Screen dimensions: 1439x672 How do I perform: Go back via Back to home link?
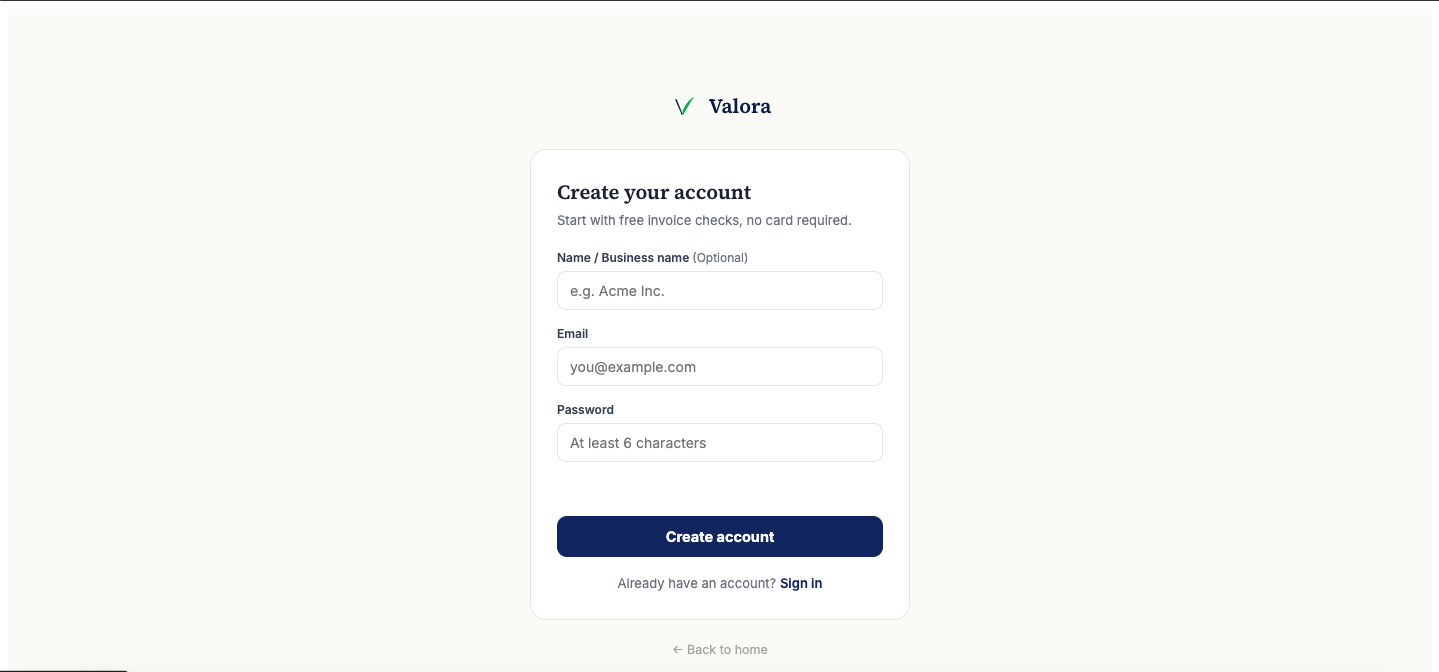click(x=720, y=650)
